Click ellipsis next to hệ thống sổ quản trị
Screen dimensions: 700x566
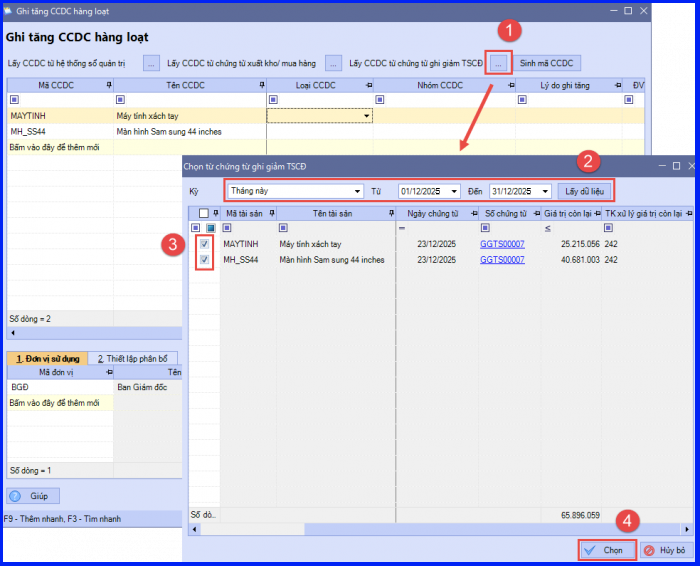click(150, 63)
